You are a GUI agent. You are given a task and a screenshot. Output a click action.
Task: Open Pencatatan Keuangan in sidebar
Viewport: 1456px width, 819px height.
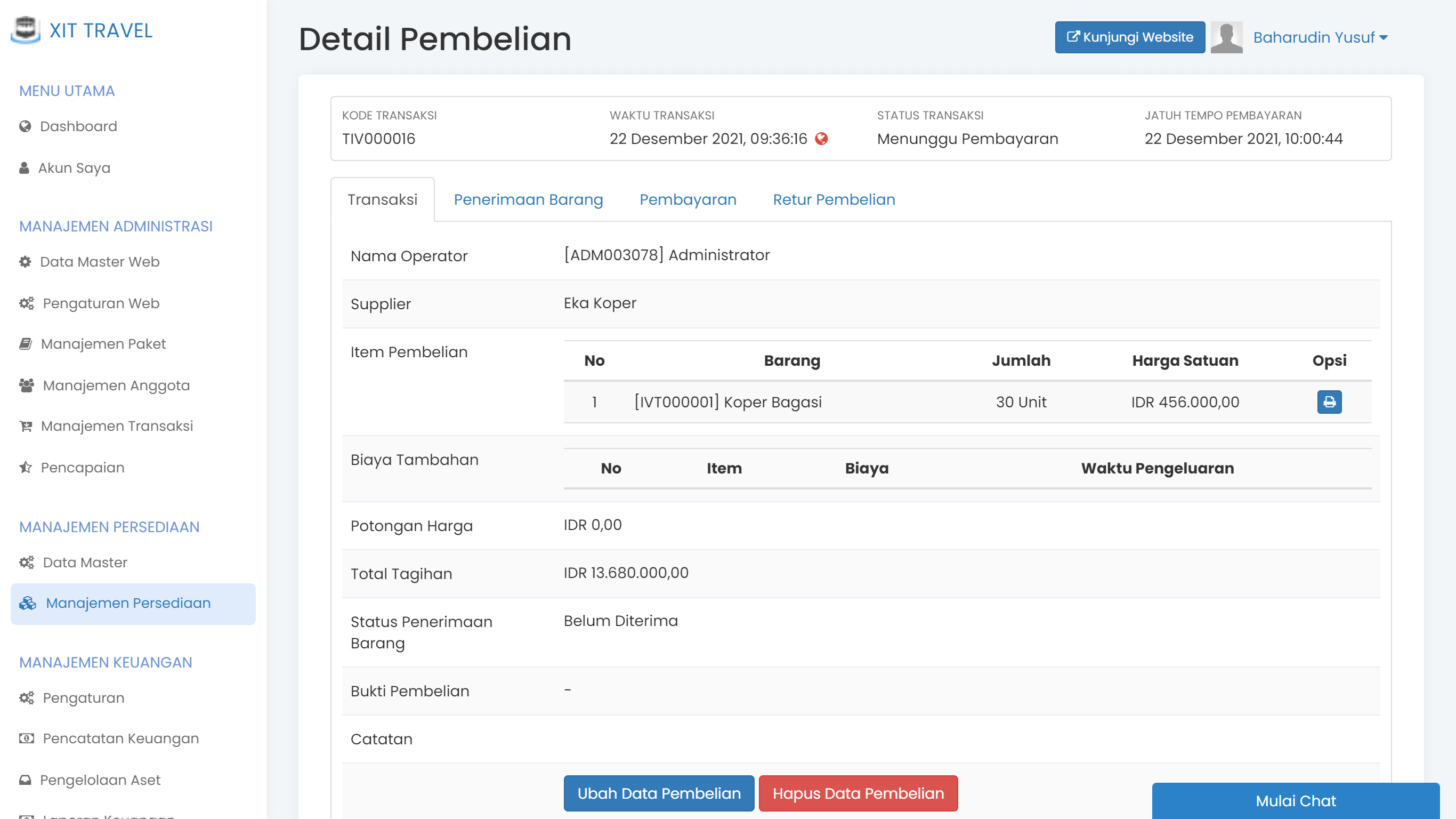tap(120, 738)
